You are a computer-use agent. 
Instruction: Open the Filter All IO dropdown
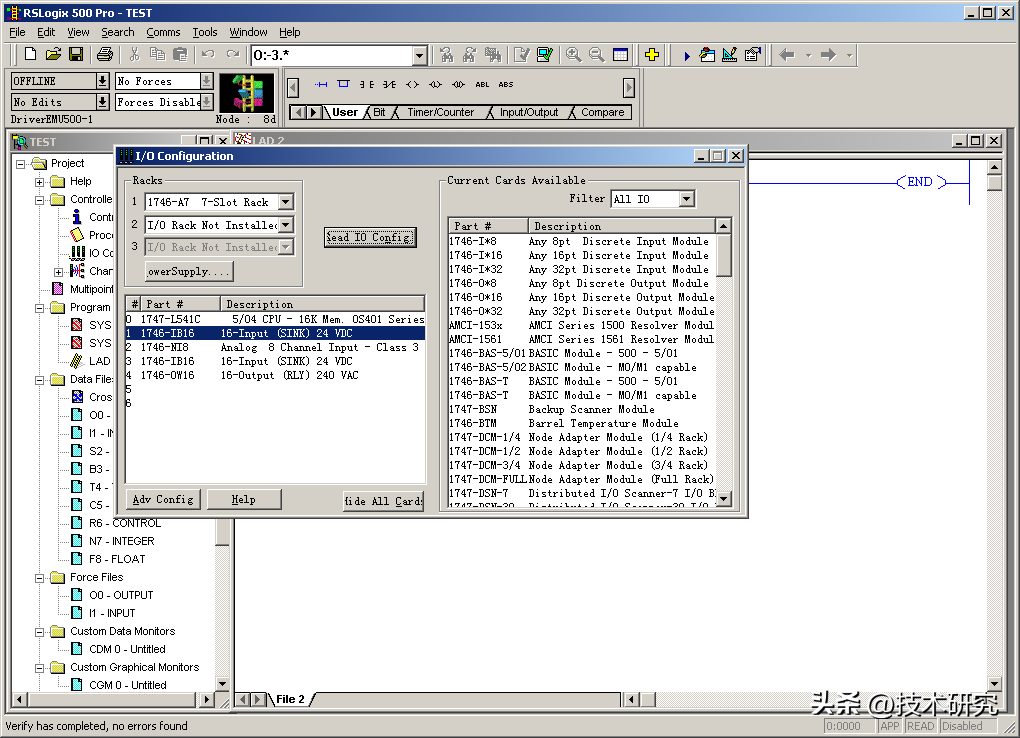point(686,199)
